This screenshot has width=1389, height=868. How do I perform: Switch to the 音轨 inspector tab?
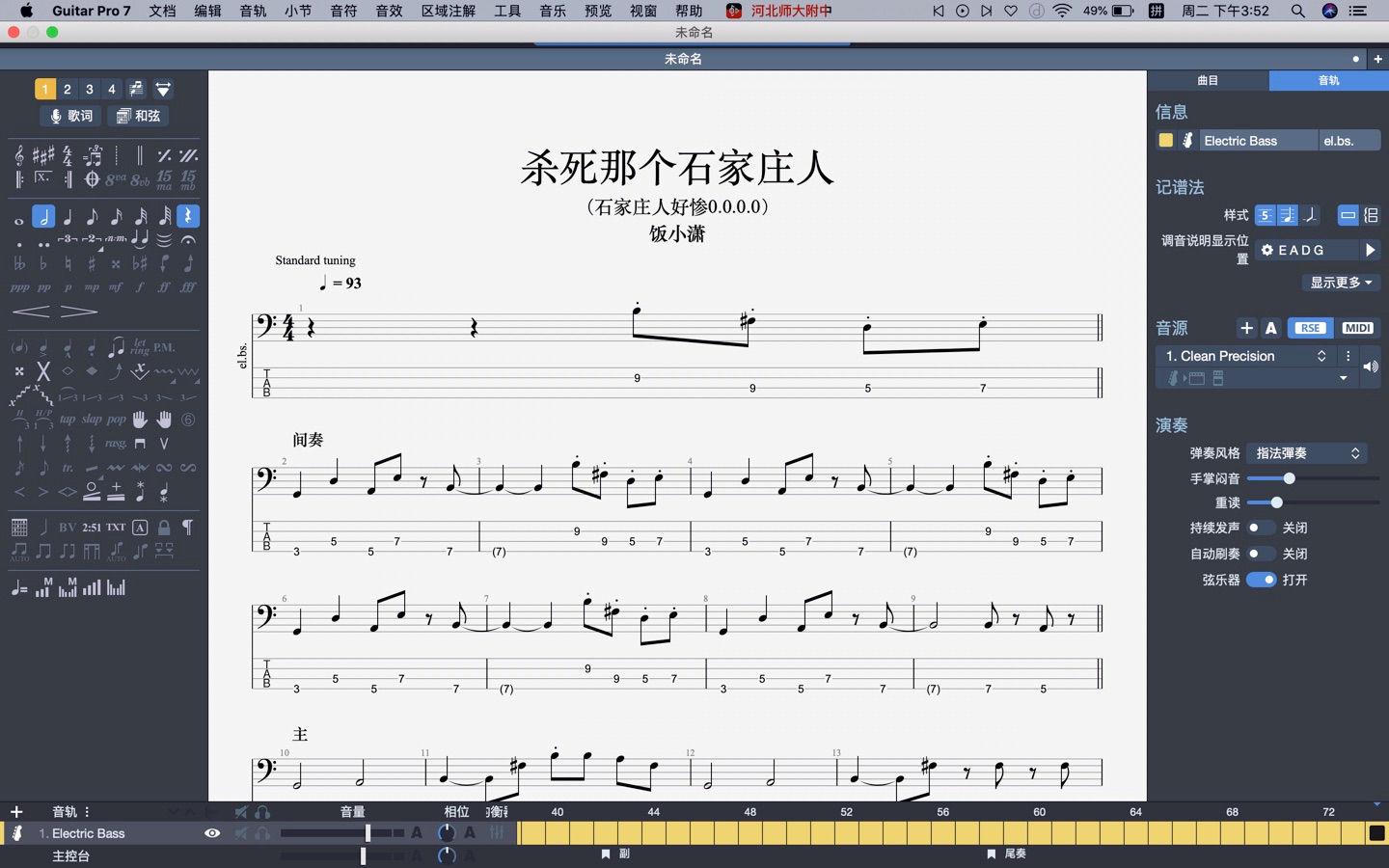[x=1328, y=80]
